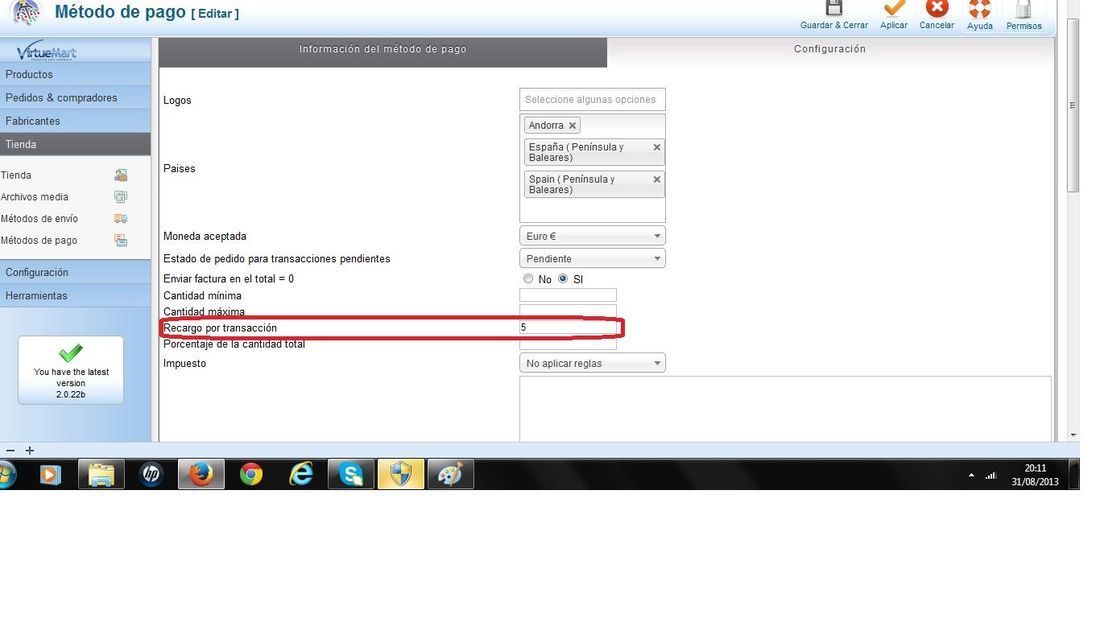Click the Cantidad máxima input field
This screenshot has height=618, width=1100.
pyautogui.click(x=568, y=310)
